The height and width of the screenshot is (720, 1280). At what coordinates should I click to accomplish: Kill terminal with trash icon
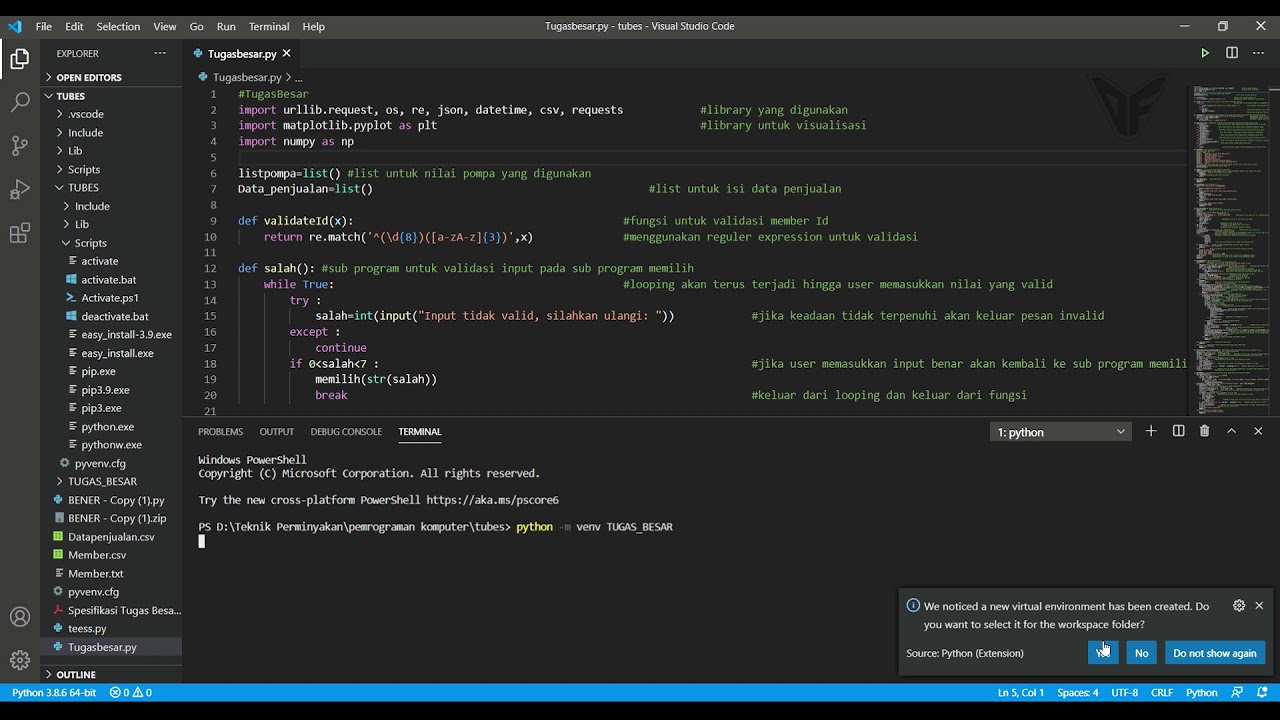point(1205,431)
